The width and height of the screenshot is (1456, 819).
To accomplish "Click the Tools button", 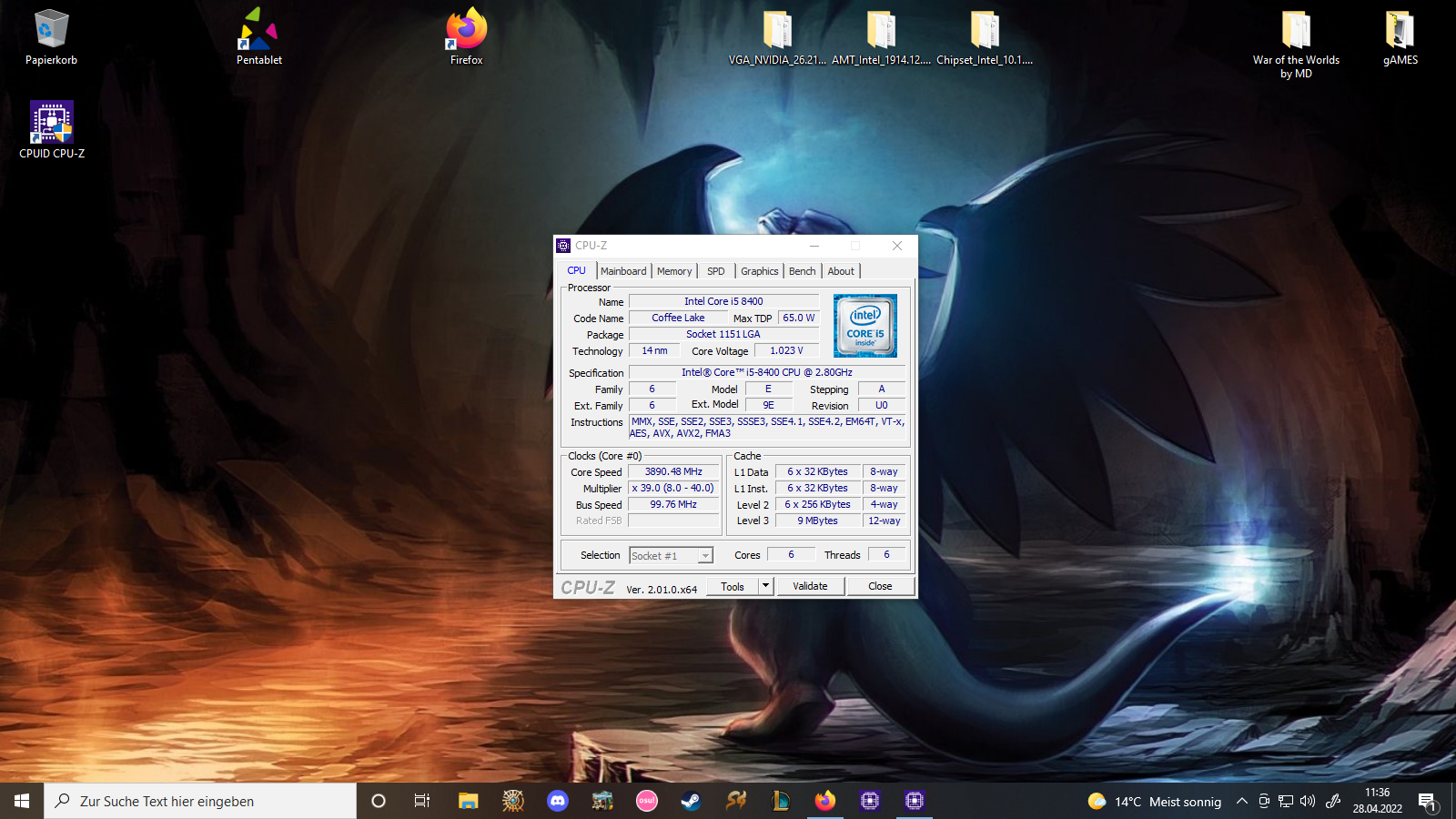I will coord(733,586).
